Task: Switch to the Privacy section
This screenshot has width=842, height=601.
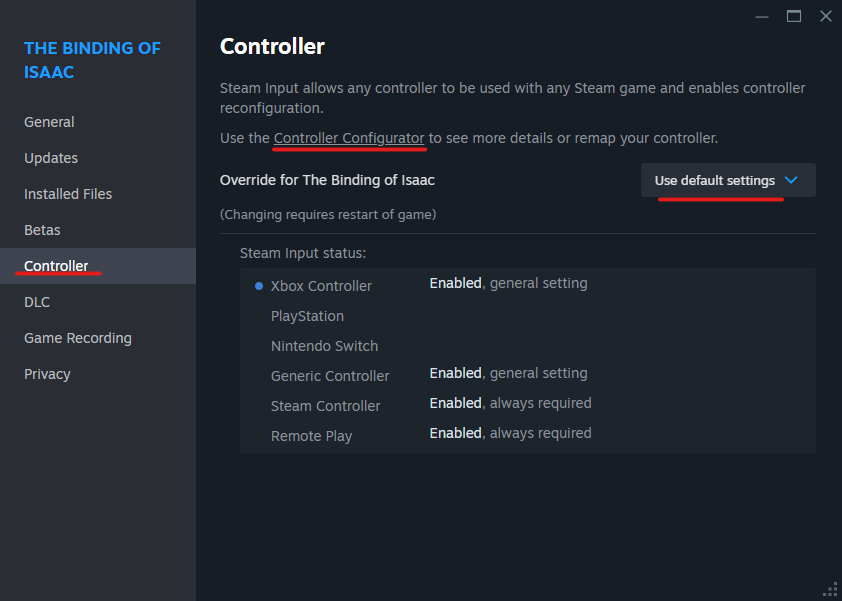Action: click(47, 374)
